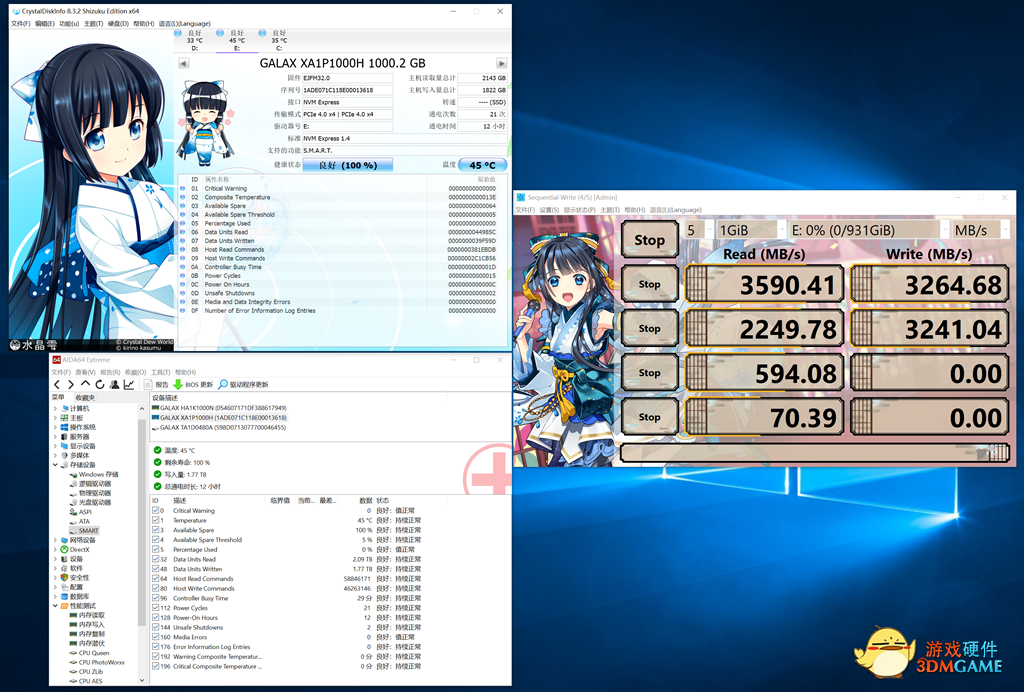This screenshot has height=692, width=1024.
Task: Select the C: drive status orb
Action: coord(263,33)
